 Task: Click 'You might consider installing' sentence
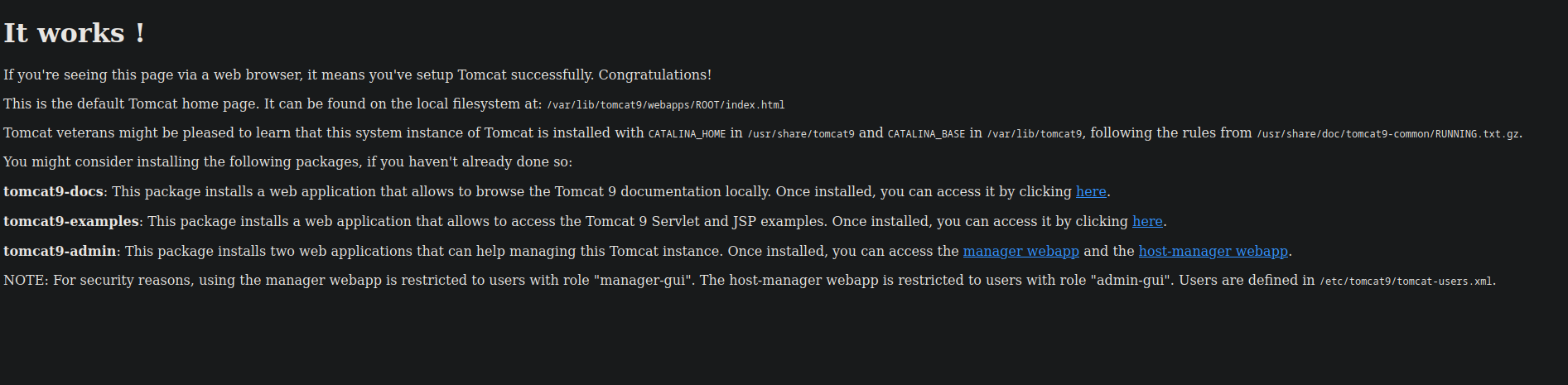tap(287, 161)
